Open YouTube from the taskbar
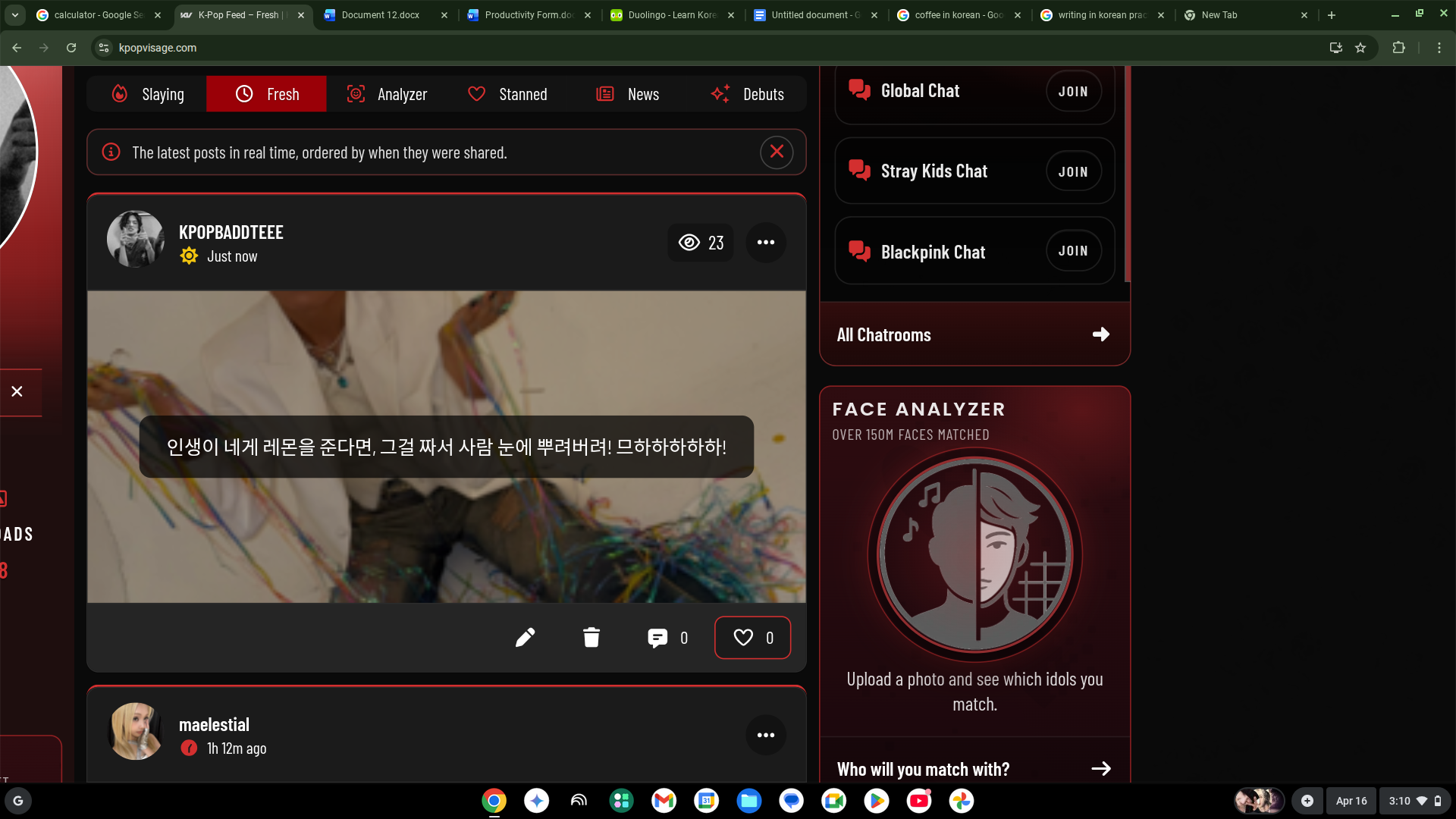The image size is (1456, 819). tap(919, 801)
